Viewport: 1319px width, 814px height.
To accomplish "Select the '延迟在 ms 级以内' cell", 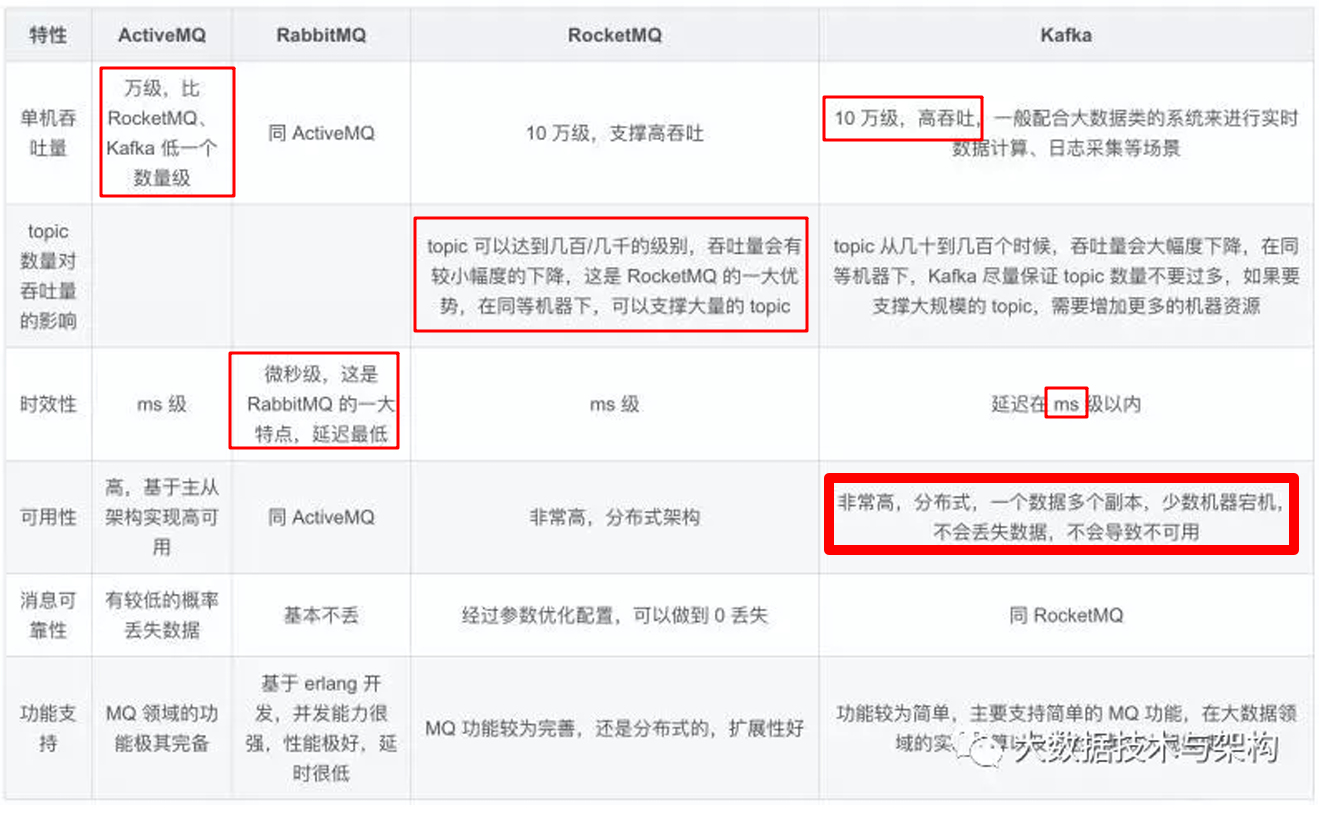I will point(1066,404).
